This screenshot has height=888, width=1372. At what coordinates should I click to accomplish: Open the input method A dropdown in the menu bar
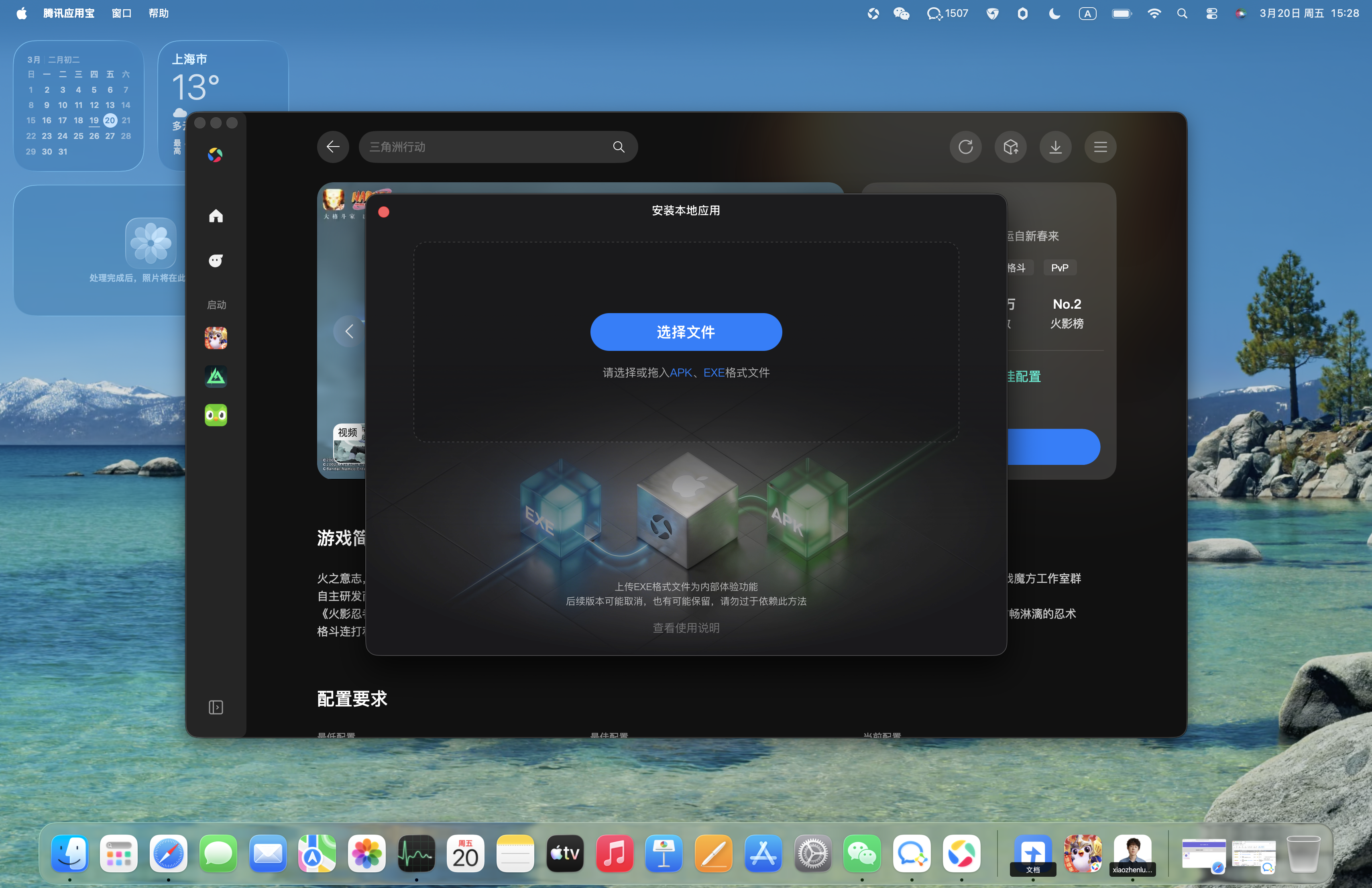[x=1087, y=13]
